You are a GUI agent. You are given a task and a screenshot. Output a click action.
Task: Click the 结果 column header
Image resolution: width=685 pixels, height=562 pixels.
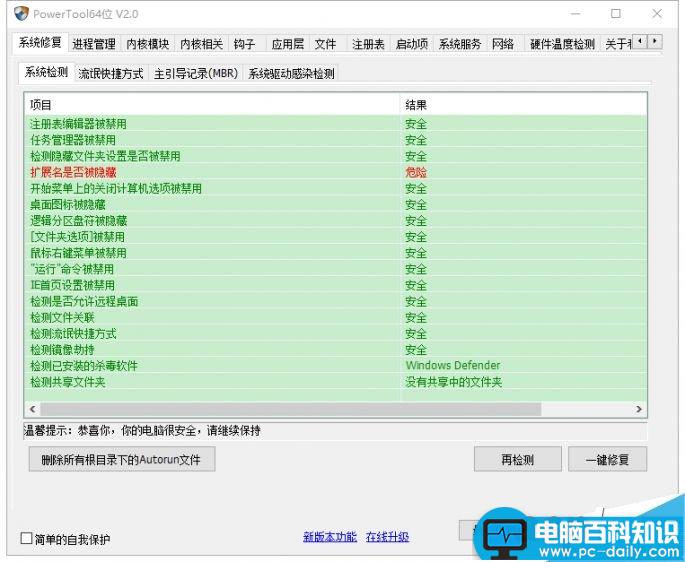(523, 105)
